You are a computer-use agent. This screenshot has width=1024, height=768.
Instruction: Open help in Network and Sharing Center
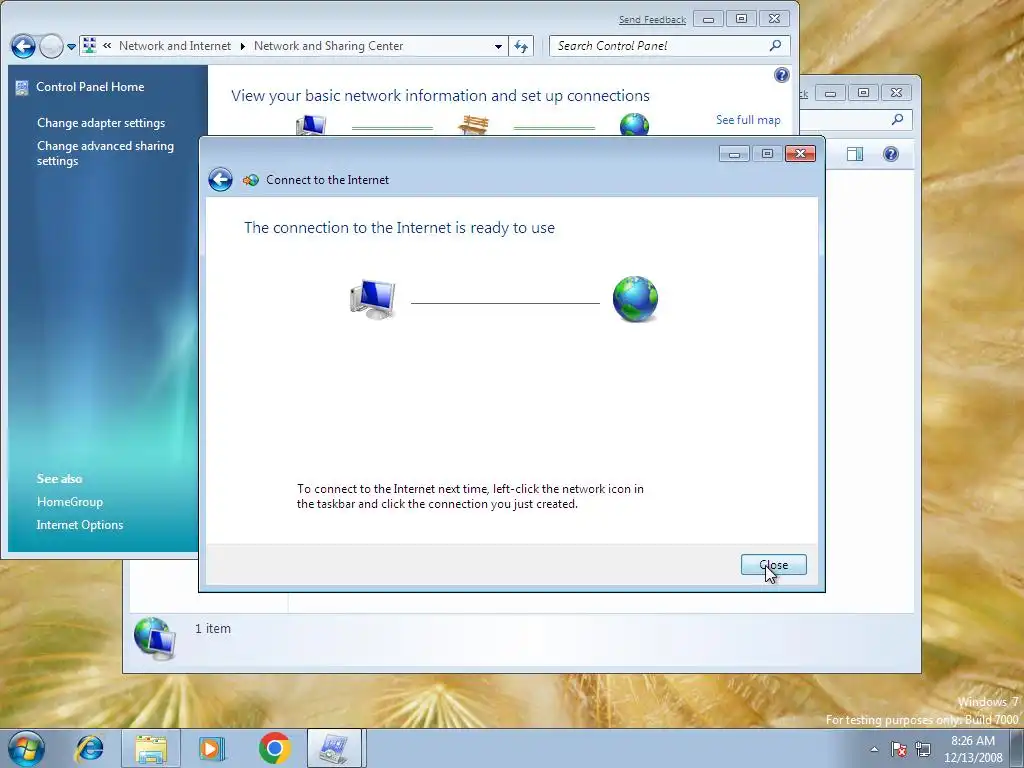click(782, 75)
